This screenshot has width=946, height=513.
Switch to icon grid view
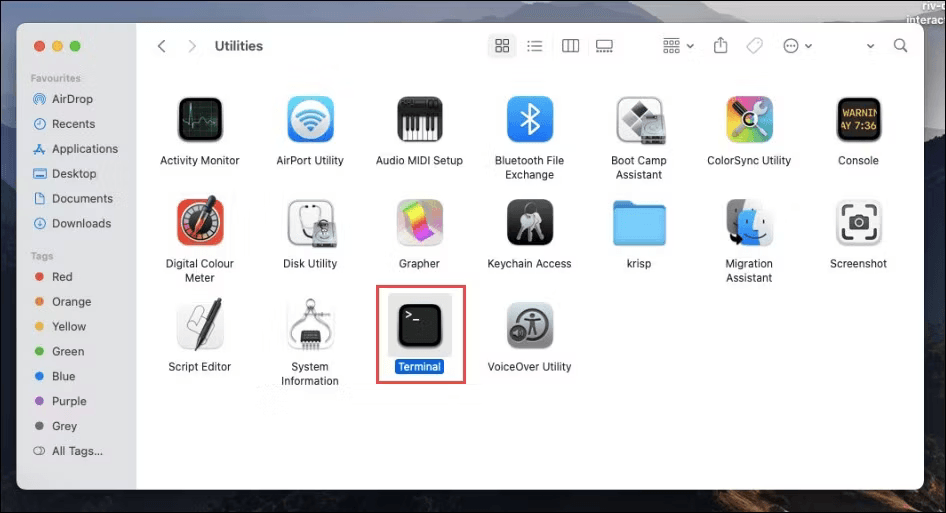502,46
